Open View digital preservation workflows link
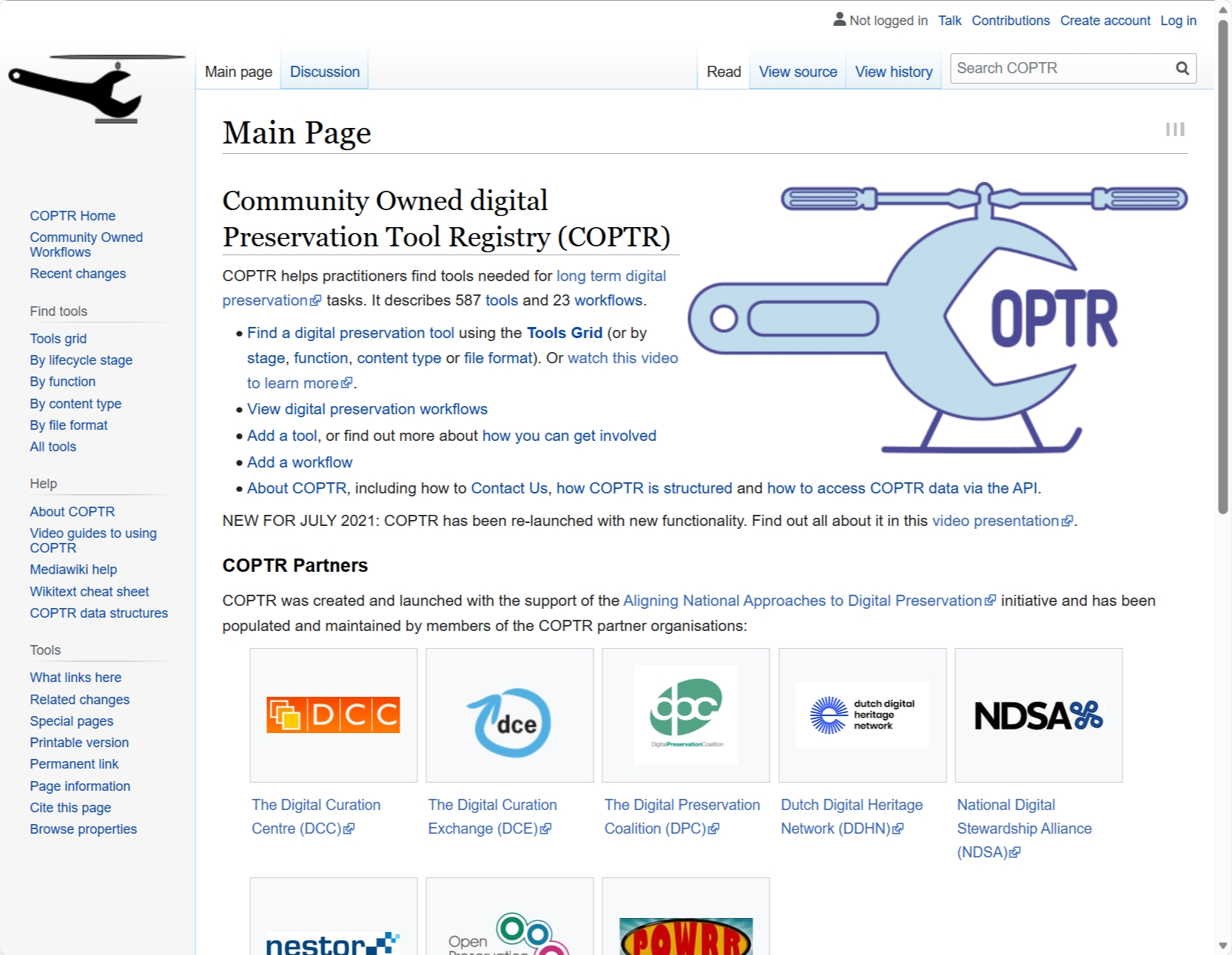The width and height of the screenshot is (1232, 955). pos(367,409)
